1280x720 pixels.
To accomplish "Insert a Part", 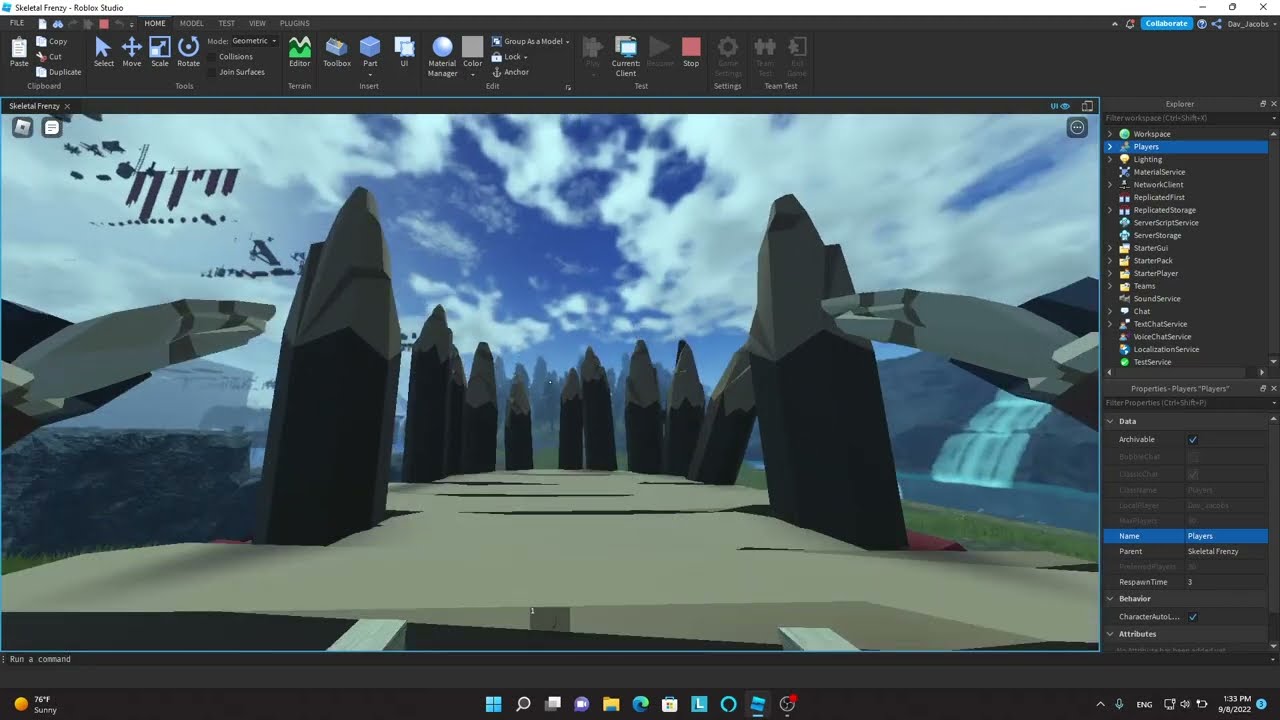I will (x=370, y=52).
